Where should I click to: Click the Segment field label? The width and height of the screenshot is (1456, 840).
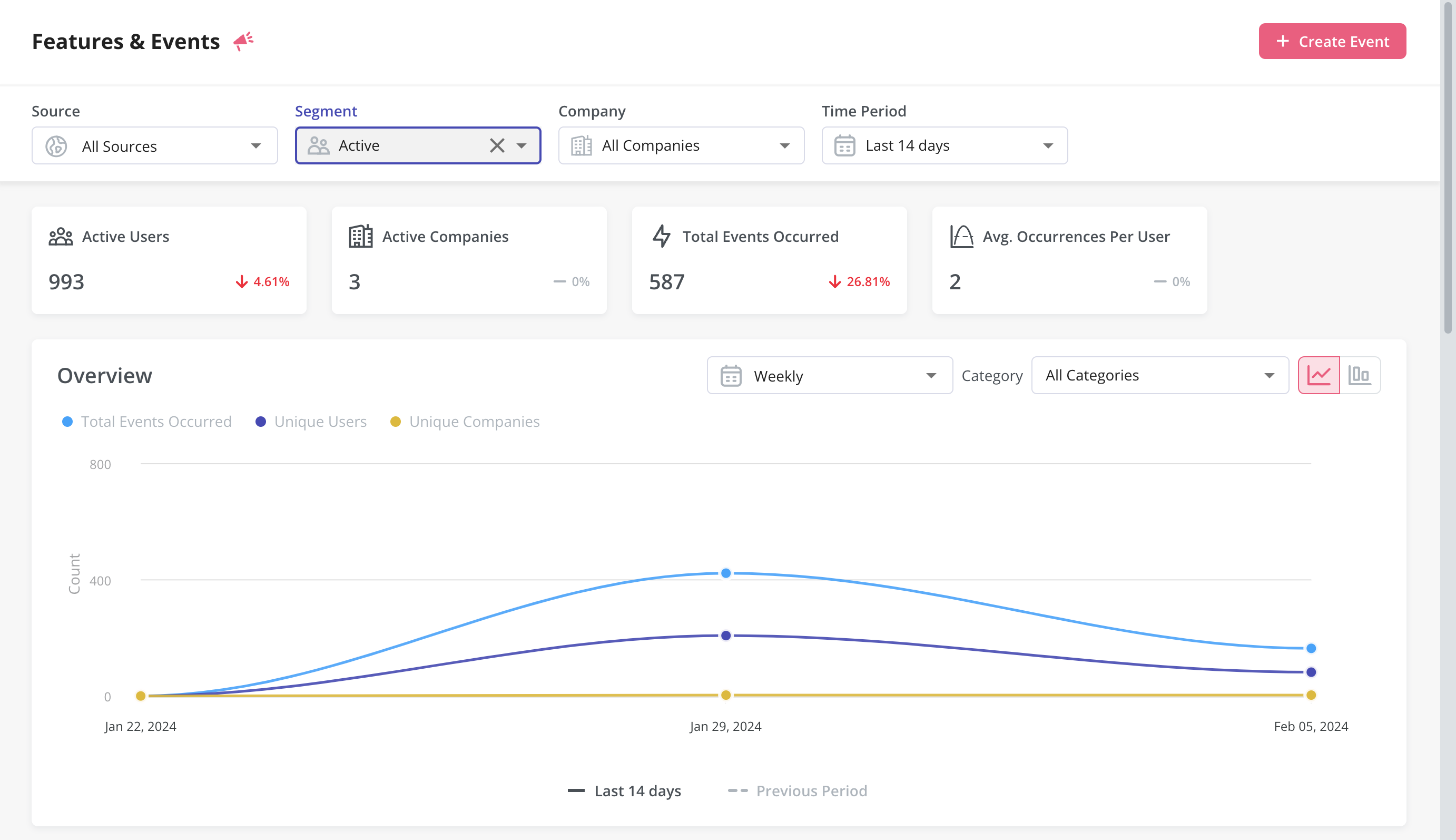[326, 111]
